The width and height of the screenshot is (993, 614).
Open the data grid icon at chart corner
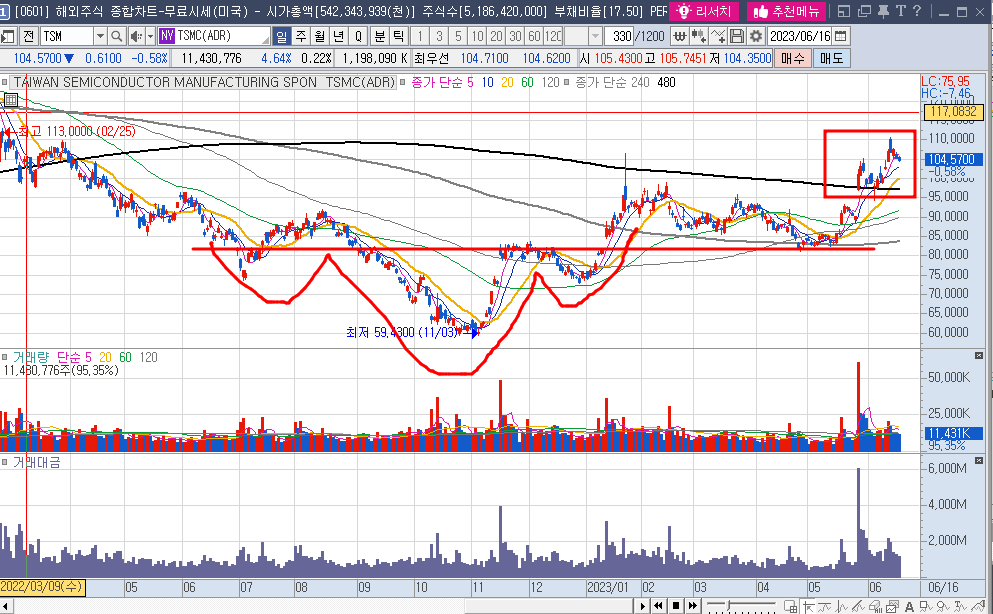(x=11, y=99)
